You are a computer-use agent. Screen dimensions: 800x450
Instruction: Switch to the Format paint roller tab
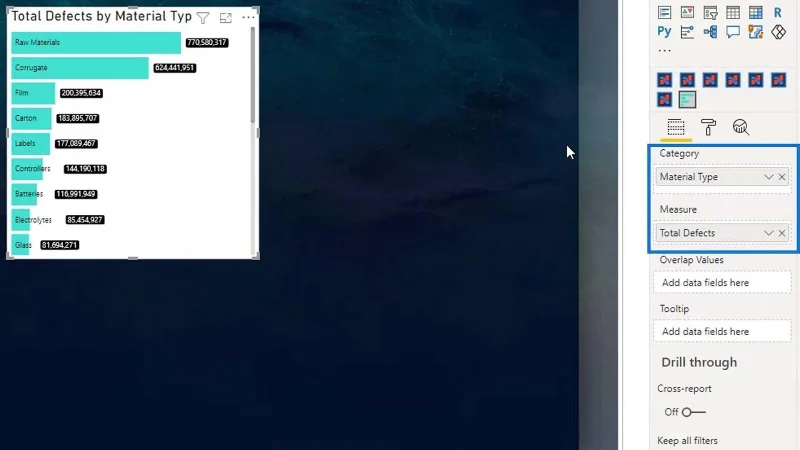click(708, 127)
